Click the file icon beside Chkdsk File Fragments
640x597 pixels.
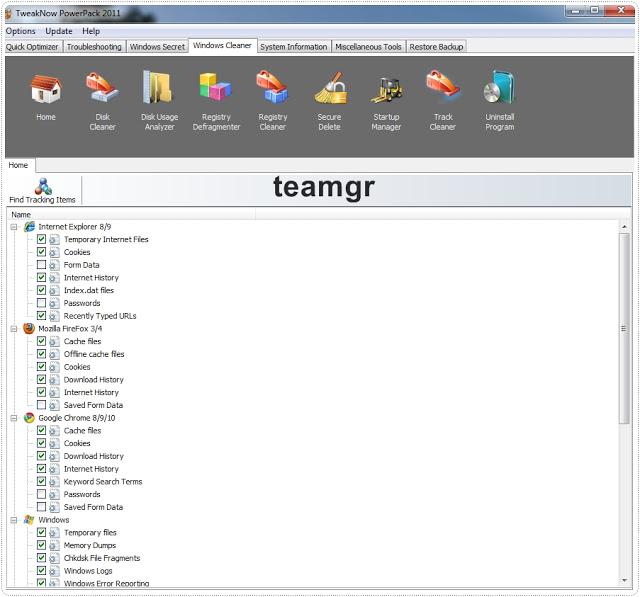click(54, 558)
